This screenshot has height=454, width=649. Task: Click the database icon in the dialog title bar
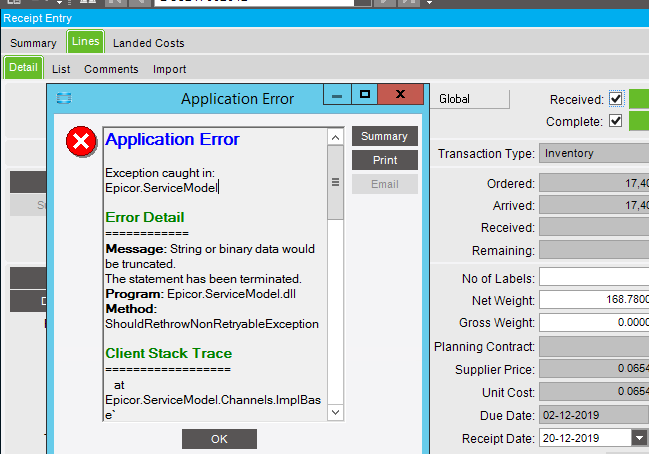(64, 98)
